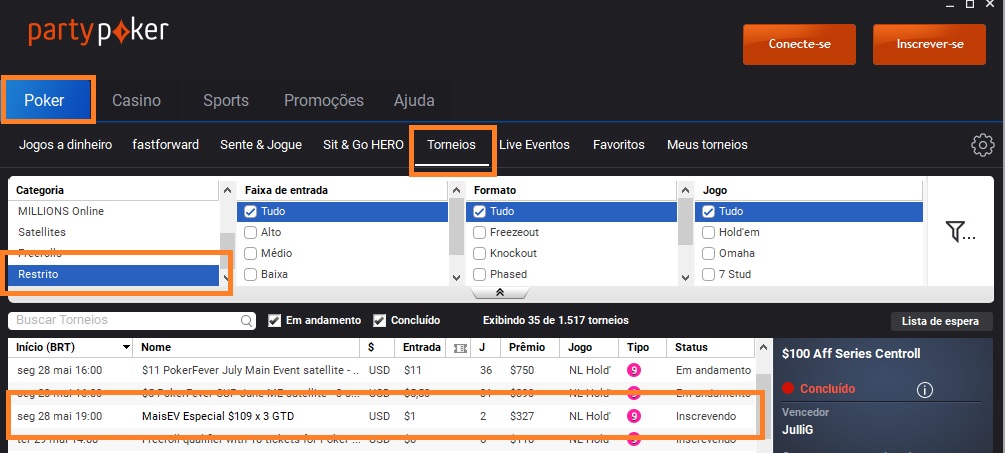This screenshot has width=1005, height=453.
Task: Open Meus torneios section
Action: (707, 145)
